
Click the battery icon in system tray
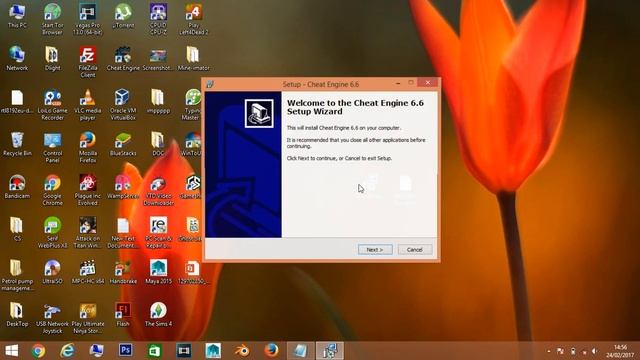pyautogui.click(x=573, y=351)
